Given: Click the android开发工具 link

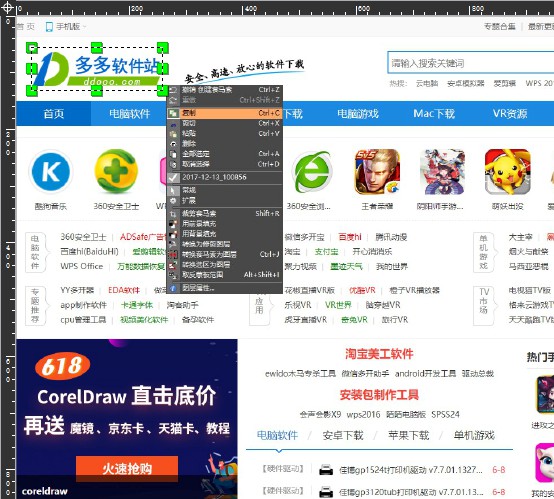Looking at the screenshot, I should pos(425,374).
